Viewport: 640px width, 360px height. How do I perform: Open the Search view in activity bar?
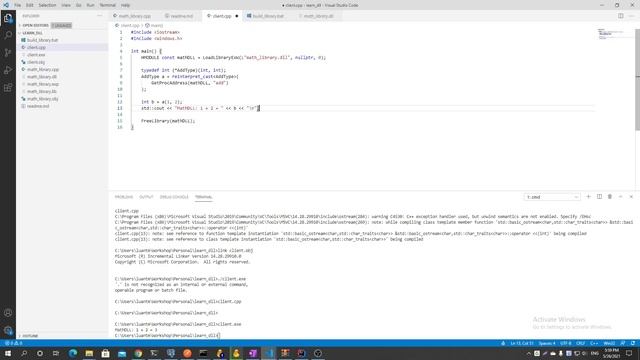click(8, 35)
